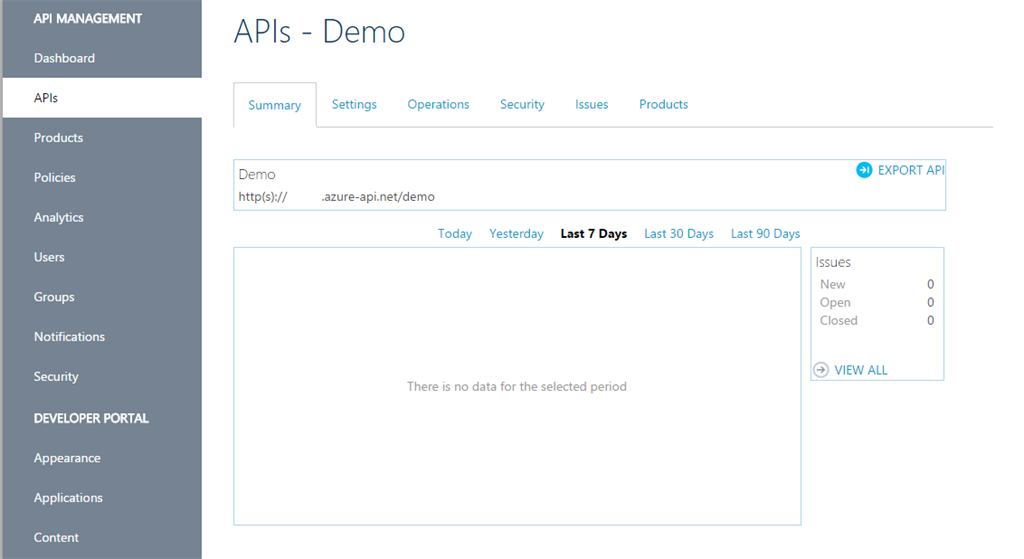Go to Products in the sidebar
The image size is (1024, 559).
(x=58, y=138)
